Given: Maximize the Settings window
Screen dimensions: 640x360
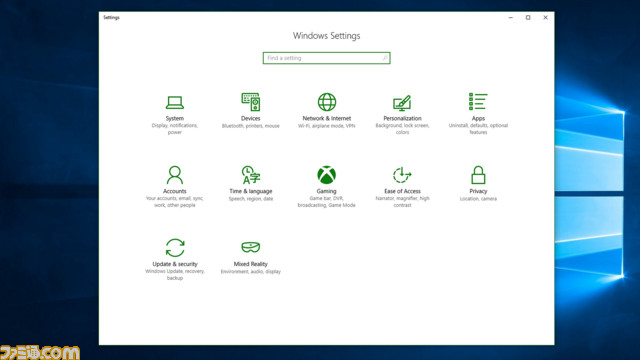Looking at the screenshot, I should pos(528,18).
